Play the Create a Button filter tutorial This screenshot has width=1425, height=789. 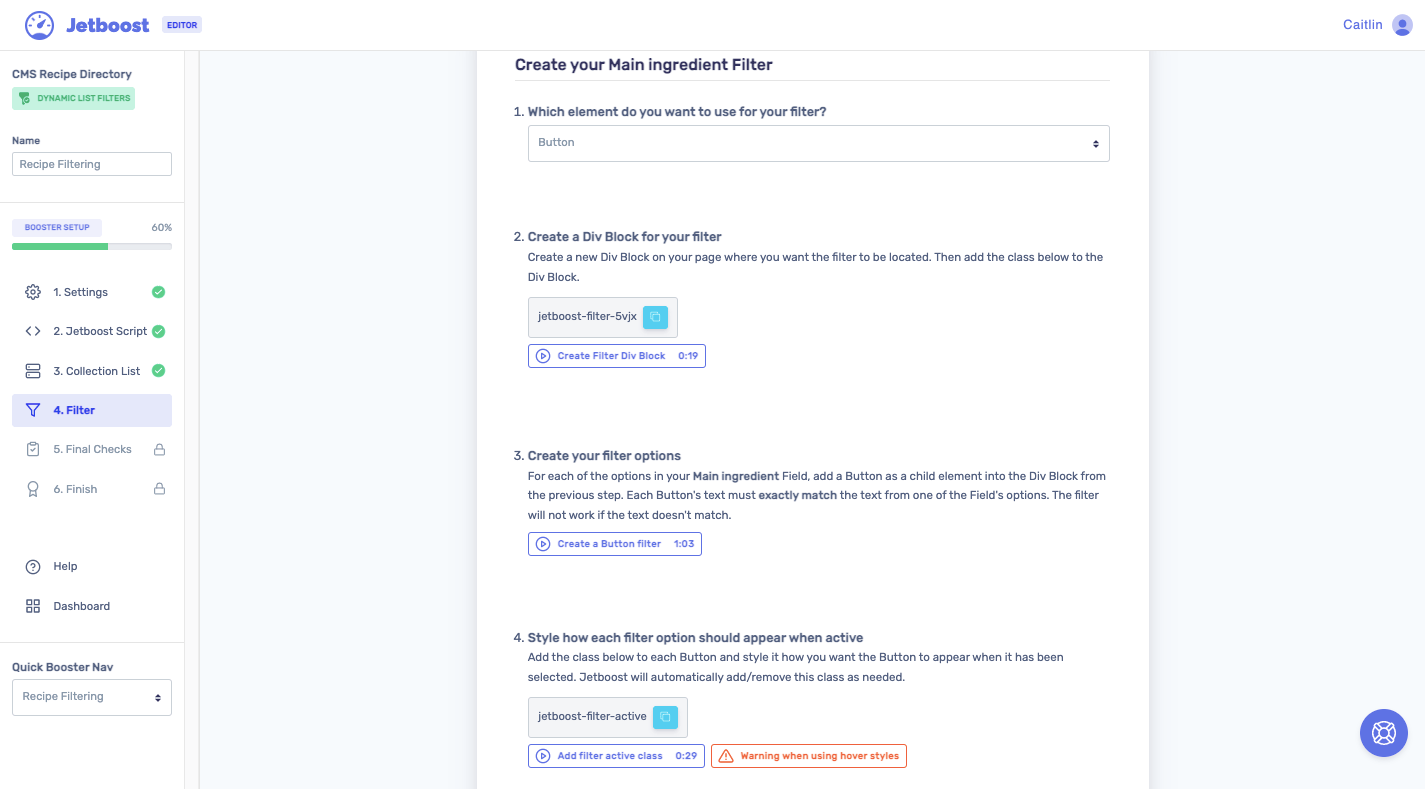614,543
